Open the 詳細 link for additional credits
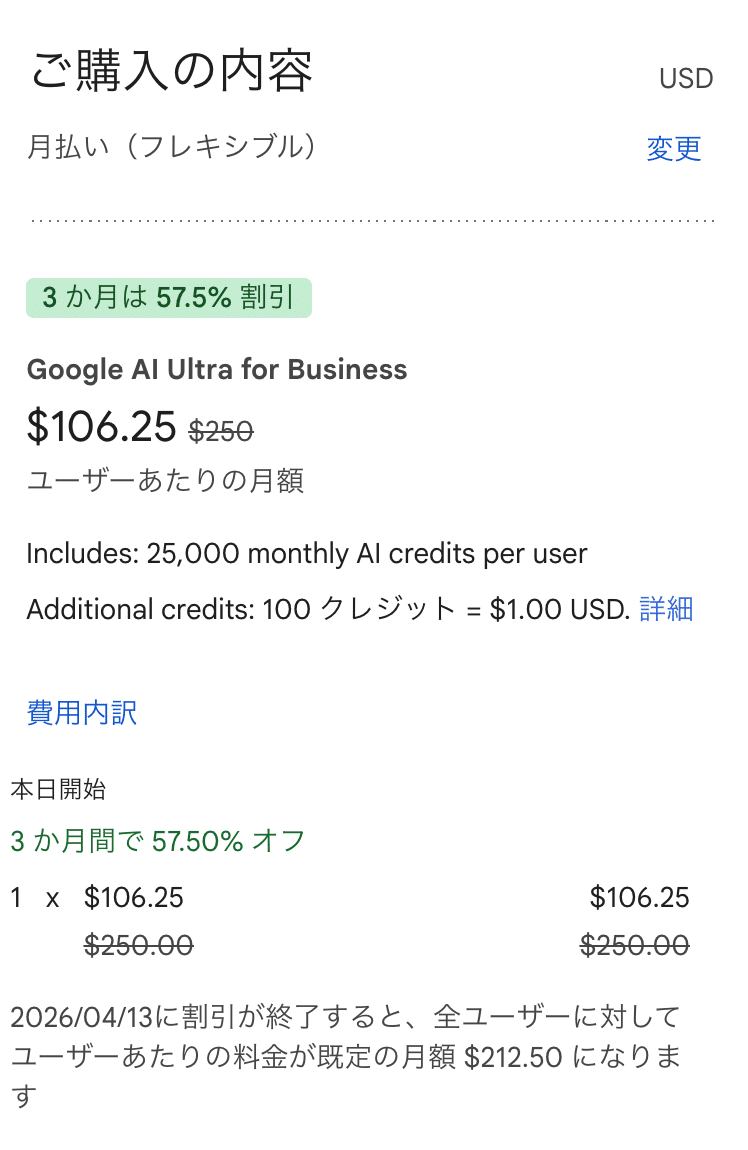Screen dimensions: 748x1150 click(666, 609)
